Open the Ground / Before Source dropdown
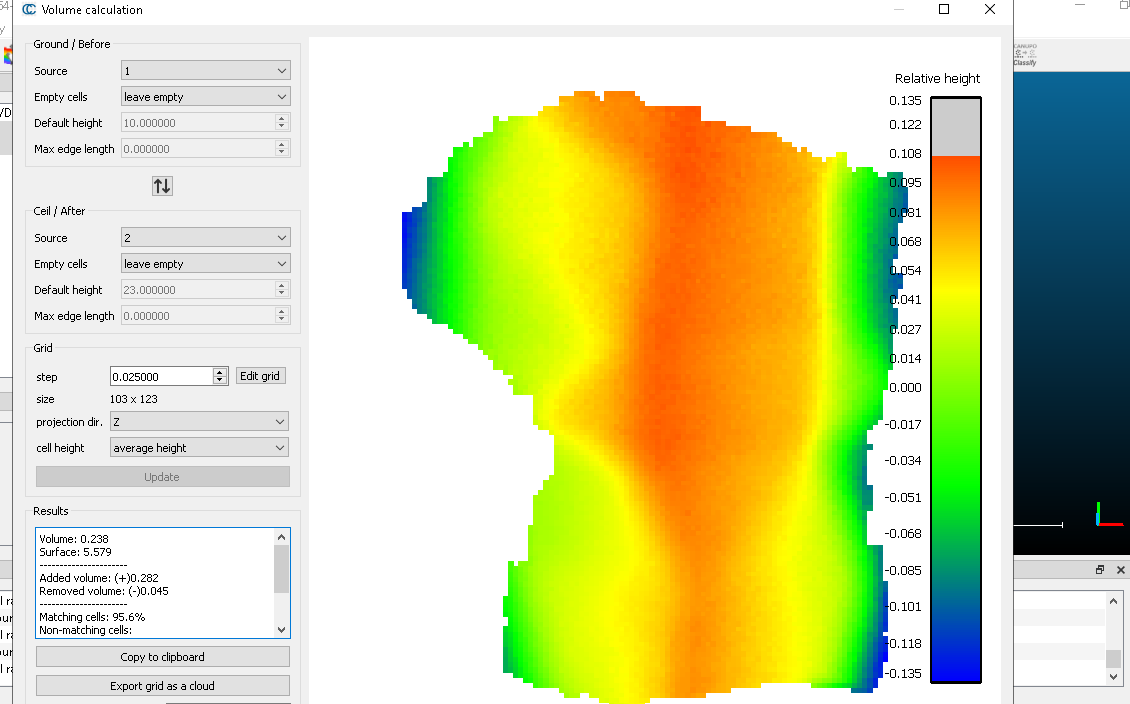Viewport: 1130px width, 704px height. click(205, 71)
